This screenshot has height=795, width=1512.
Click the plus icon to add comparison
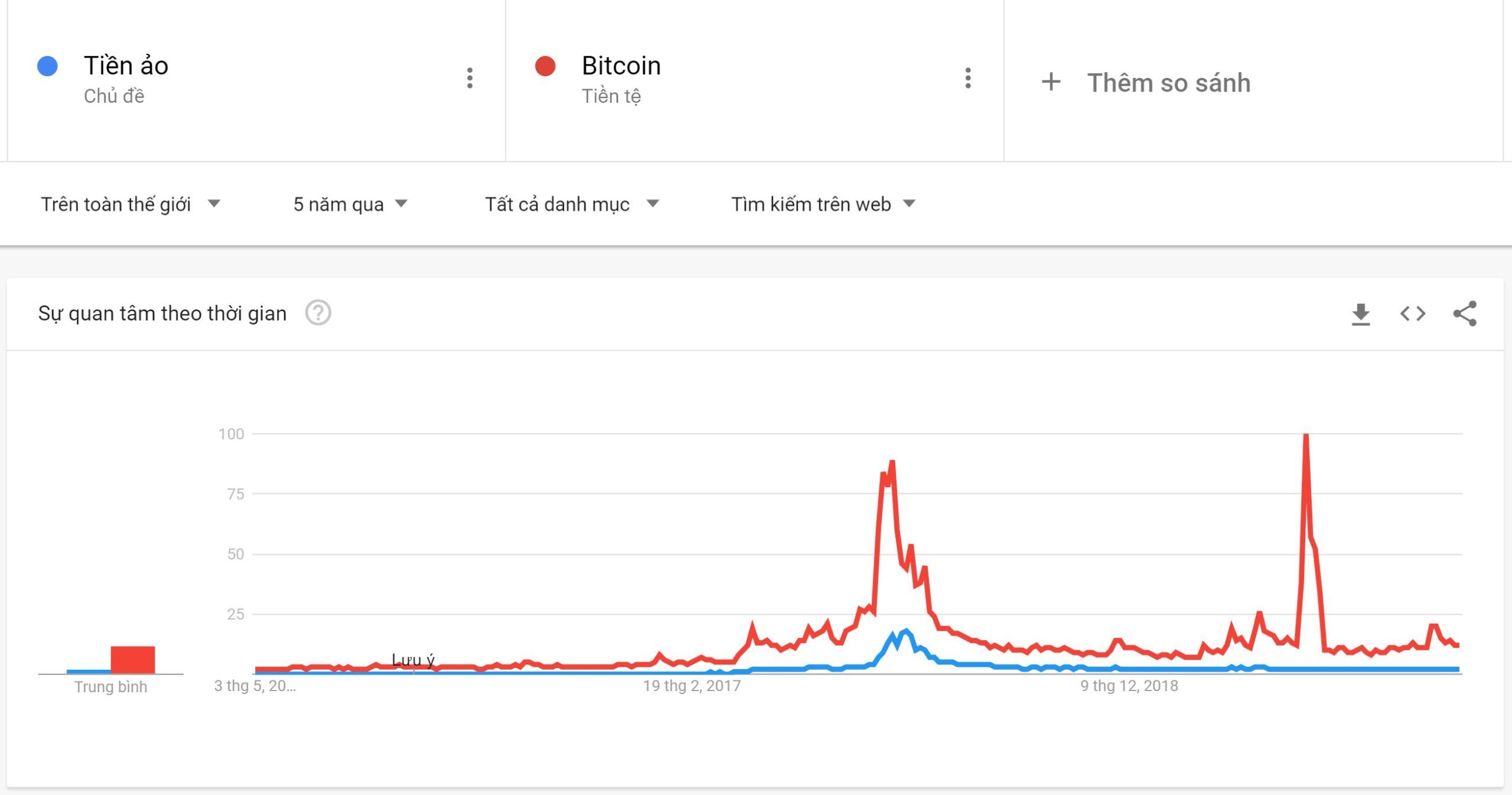coord(1051,82)
